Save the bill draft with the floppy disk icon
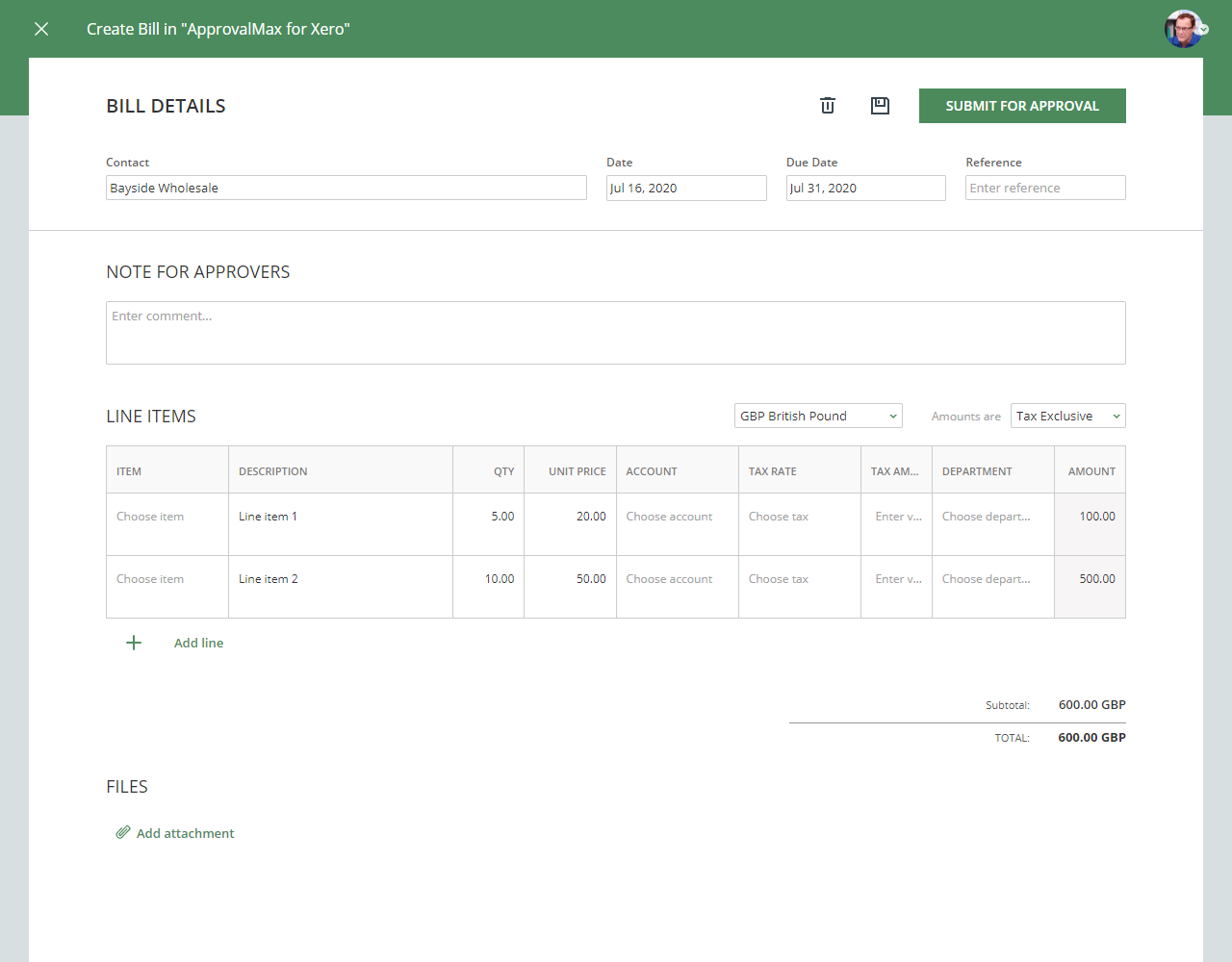The height and width of the screenshot is (962, 1232). tap(880, 106)
